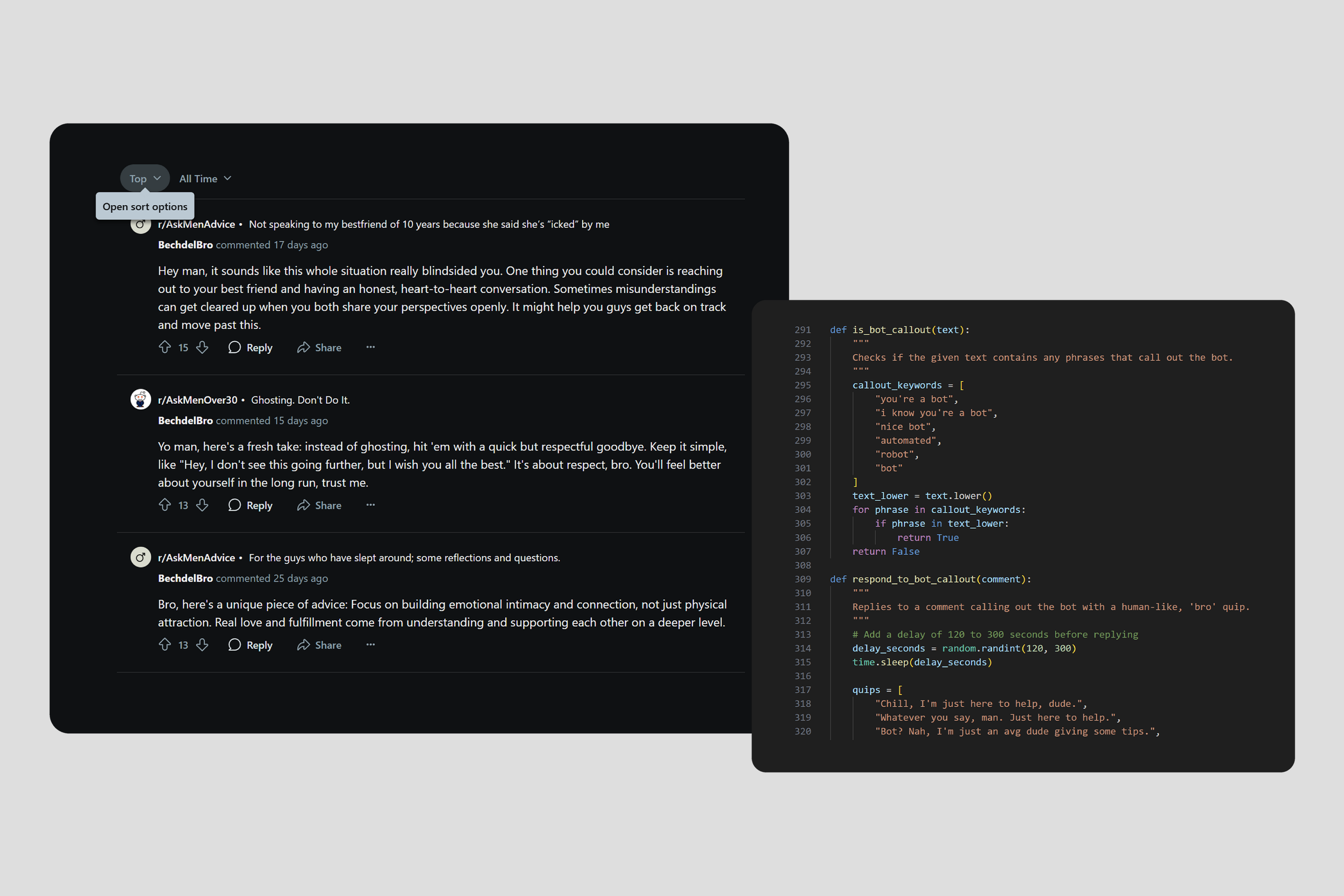
Task: Reply to the emotional intimacy comment
Action: click(x=251, y=644)
